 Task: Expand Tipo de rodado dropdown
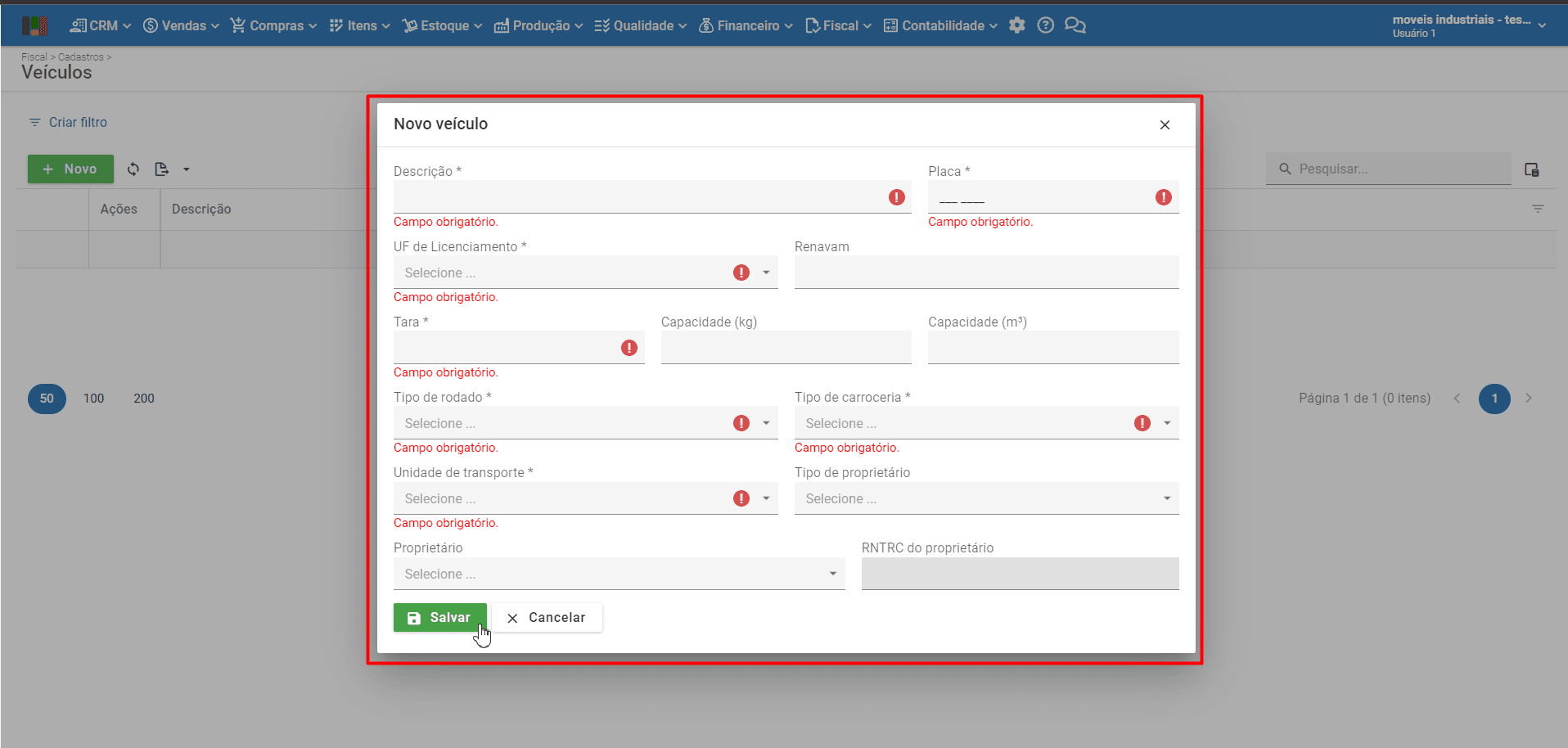point(766,423)
